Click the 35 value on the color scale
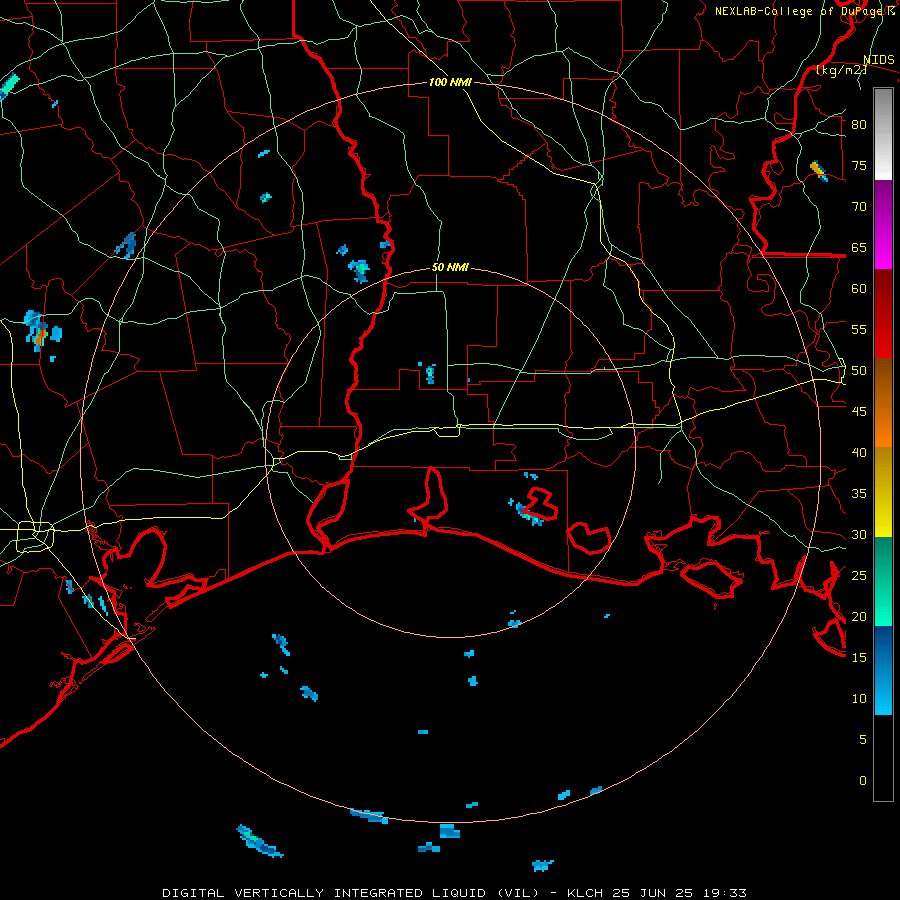The width and height of the screenshot is (900, 900). coord(859,494)
